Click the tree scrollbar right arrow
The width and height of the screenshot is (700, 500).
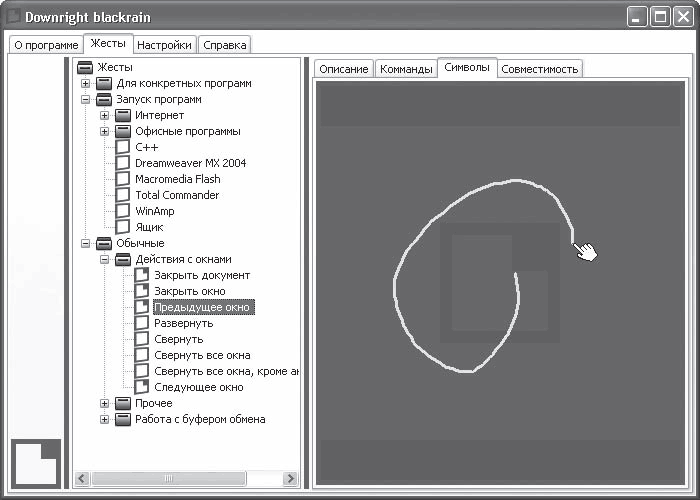pyautogui.click(x=290, y=479)
